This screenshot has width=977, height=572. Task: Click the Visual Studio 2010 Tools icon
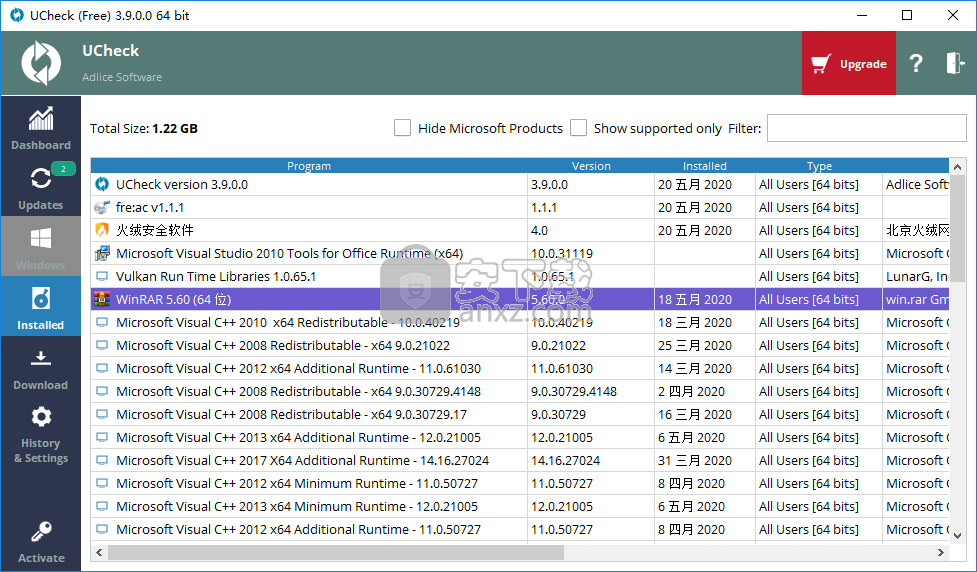[102, 253]
